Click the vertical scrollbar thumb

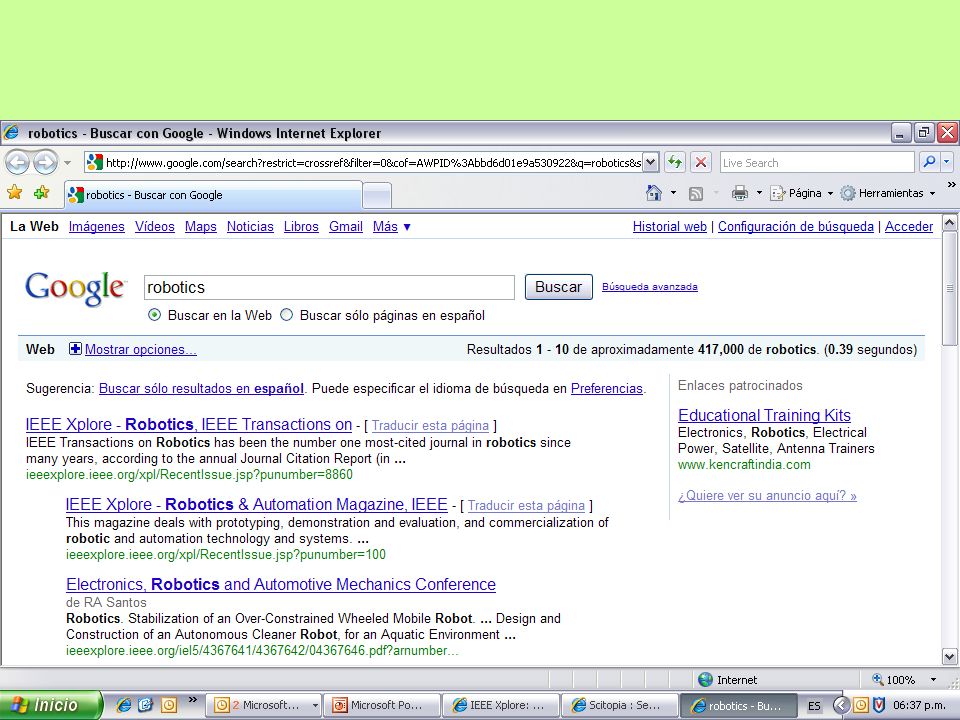(949, 288)
